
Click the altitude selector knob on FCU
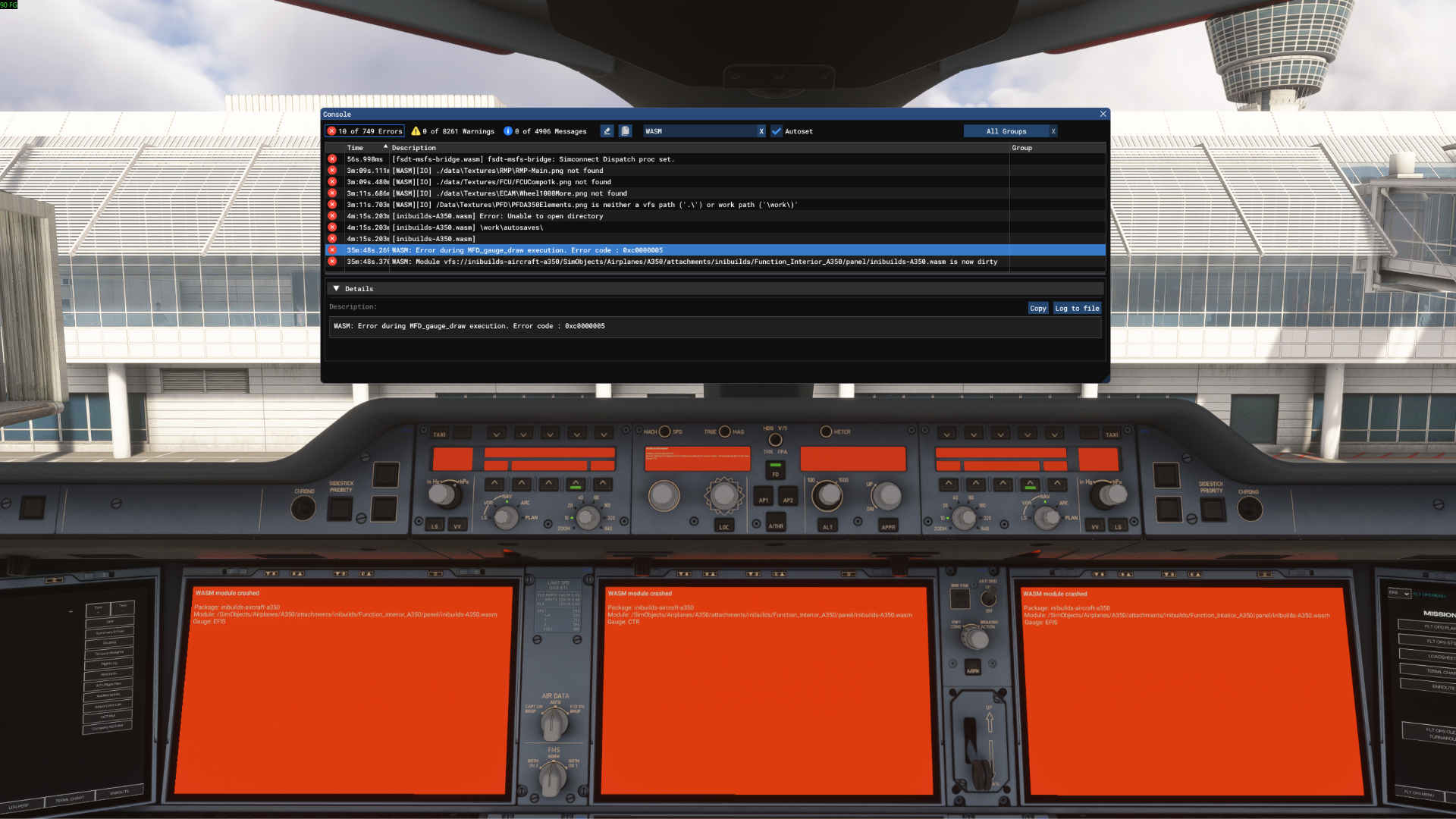[x=827, y=495]
